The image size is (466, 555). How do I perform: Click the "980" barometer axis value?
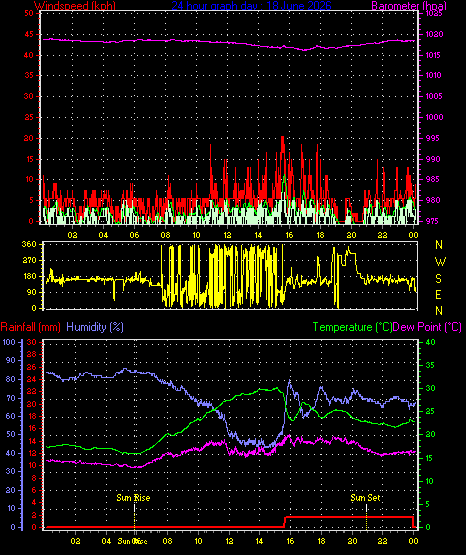433,200
